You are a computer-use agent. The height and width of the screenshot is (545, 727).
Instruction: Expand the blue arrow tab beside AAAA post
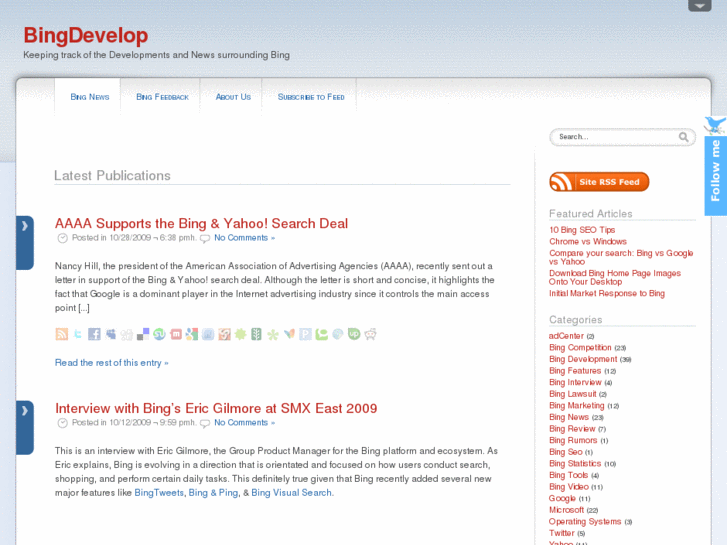point(25,243)
